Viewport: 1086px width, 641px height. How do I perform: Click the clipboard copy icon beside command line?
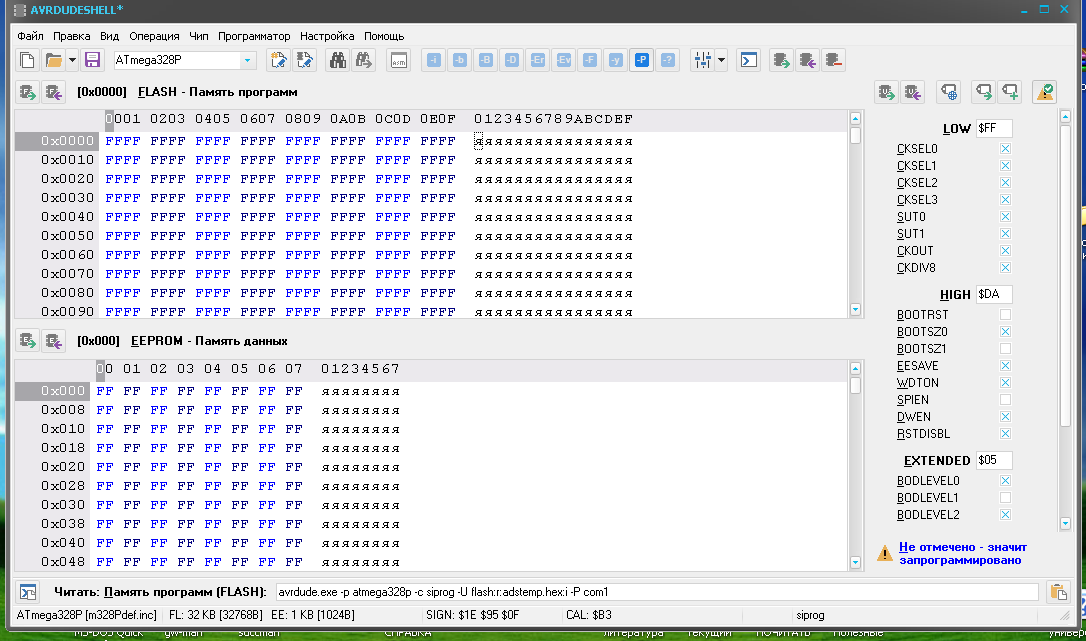point(1058,592)
